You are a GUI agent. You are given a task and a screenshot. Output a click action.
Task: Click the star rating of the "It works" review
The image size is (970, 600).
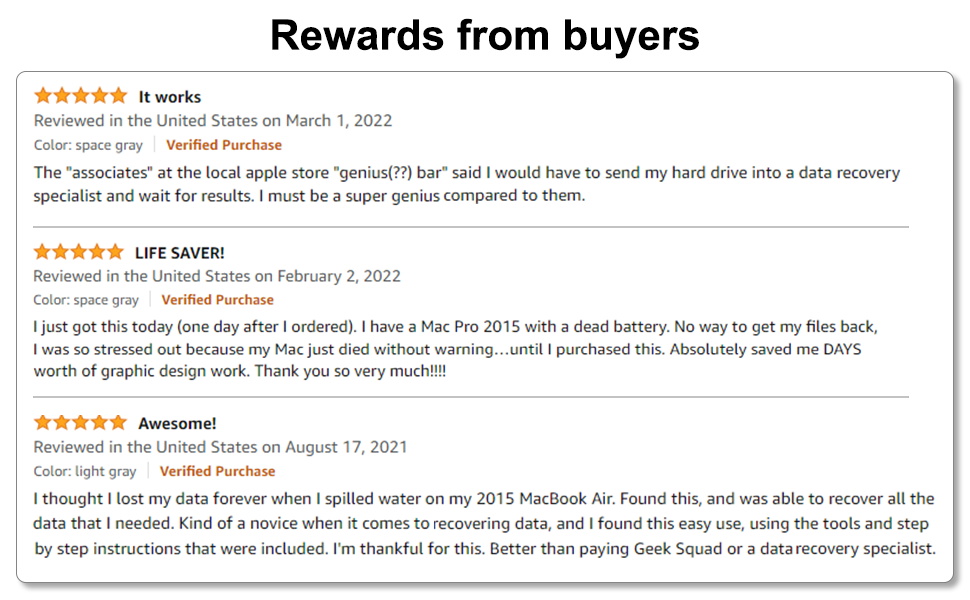pos(81,96)
